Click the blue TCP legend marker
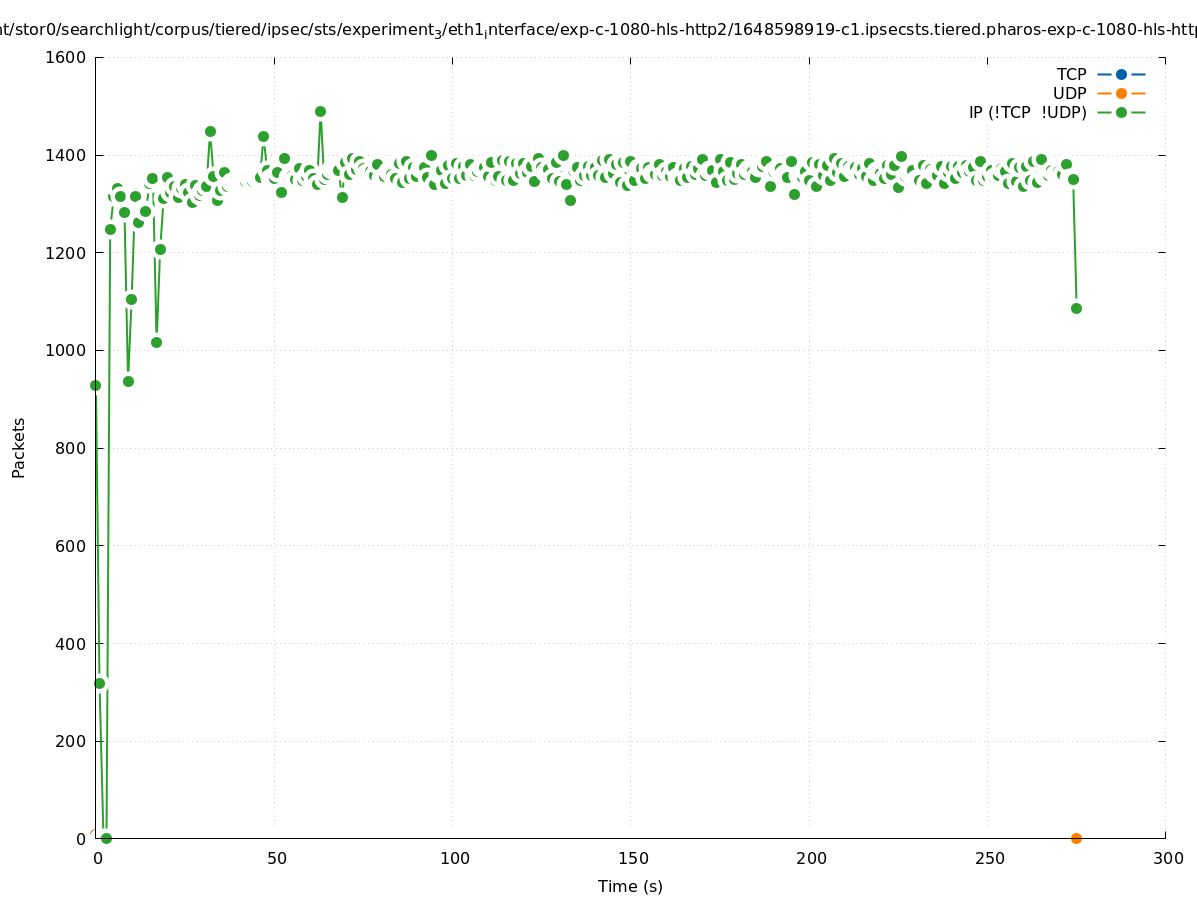Screen dimensions: 1197x900 pyautogui.click(x=1121, y=74)
